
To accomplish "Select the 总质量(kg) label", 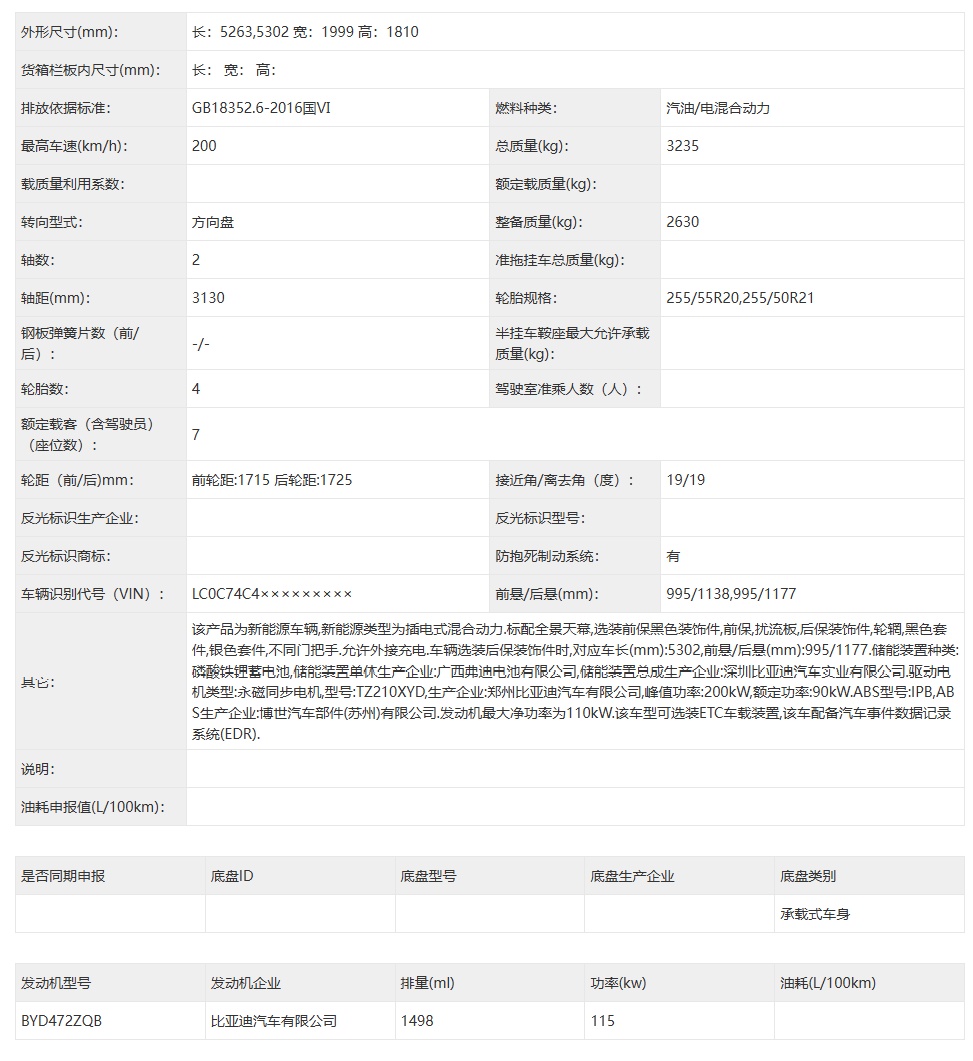I will pos(532,145).
